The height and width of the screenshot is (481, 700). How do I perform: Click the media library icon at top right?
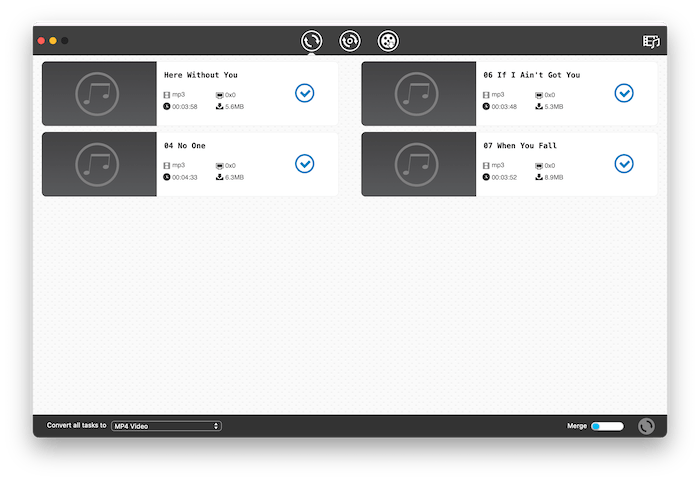coord(652,41)
